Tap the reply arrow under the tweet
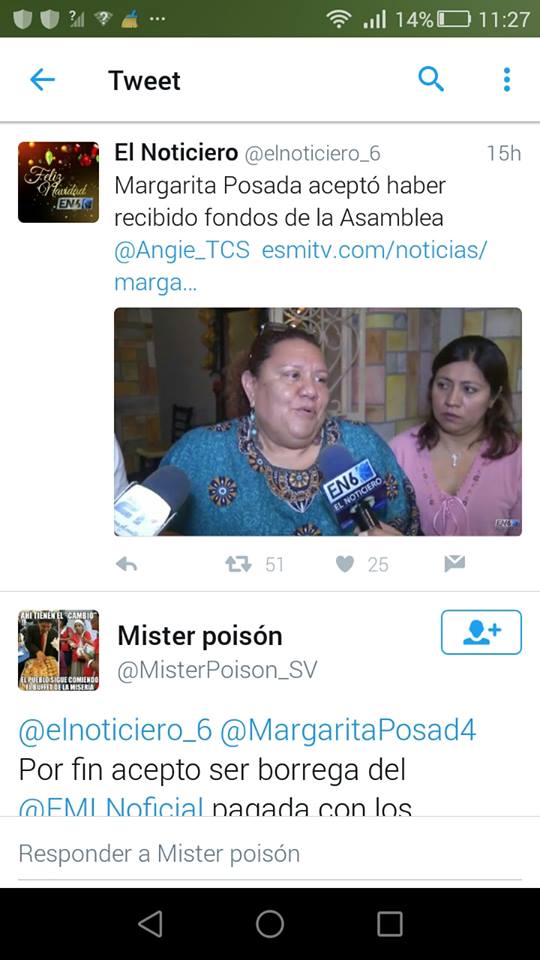 point(126,564)
